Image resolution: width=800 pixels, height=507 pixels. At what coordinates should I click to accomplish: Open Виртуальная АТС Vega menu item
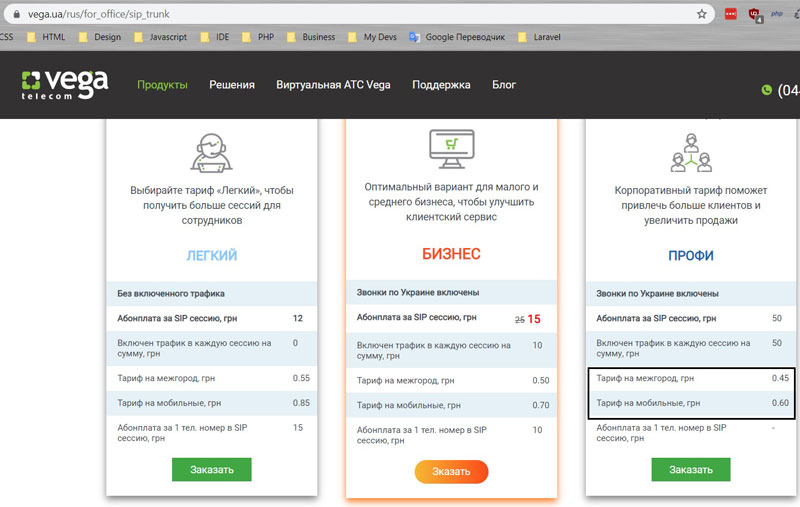click(x=333, y=85)
